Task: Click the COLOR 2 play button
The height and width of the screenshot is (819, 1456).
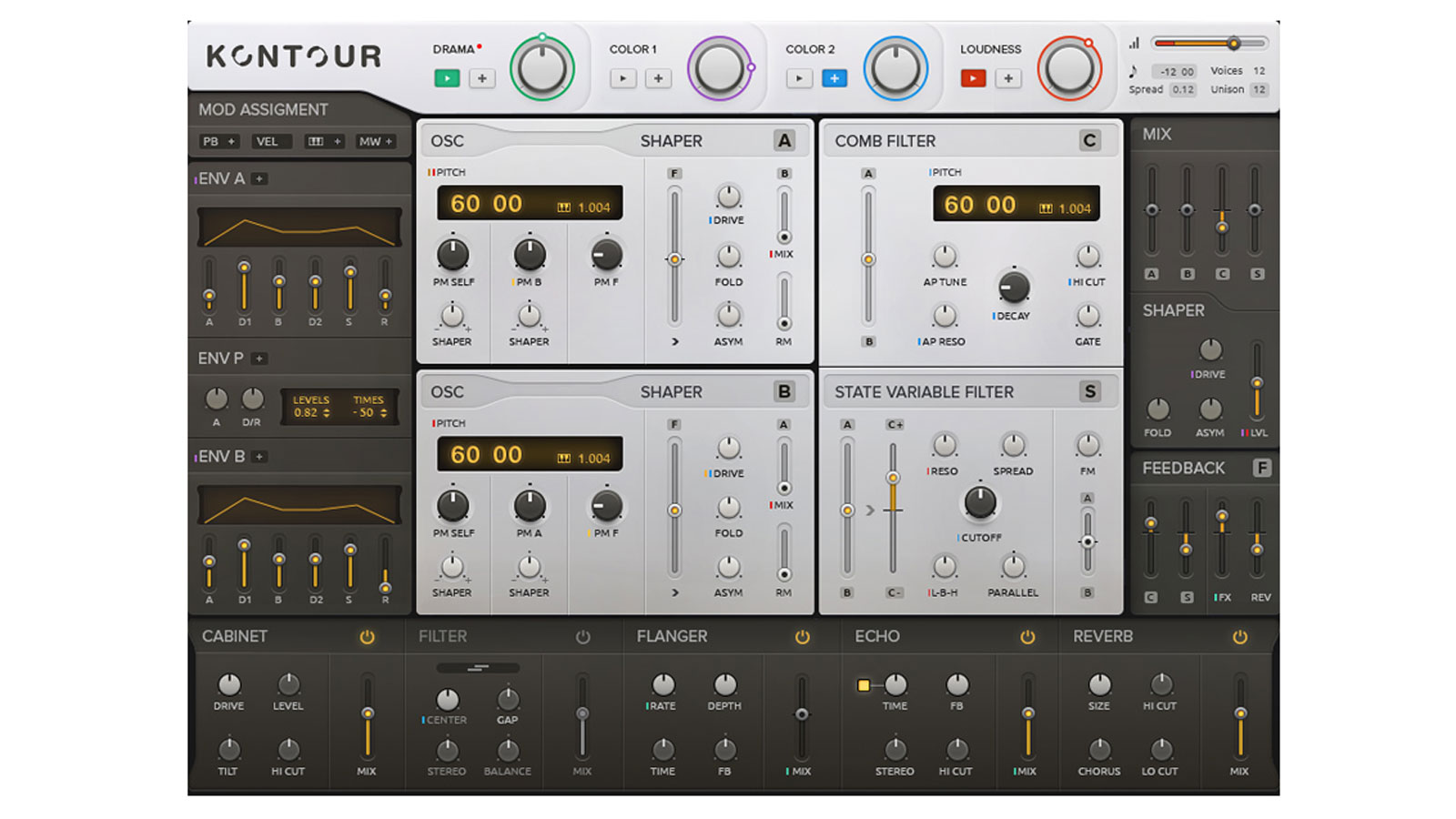Action: 799,78
